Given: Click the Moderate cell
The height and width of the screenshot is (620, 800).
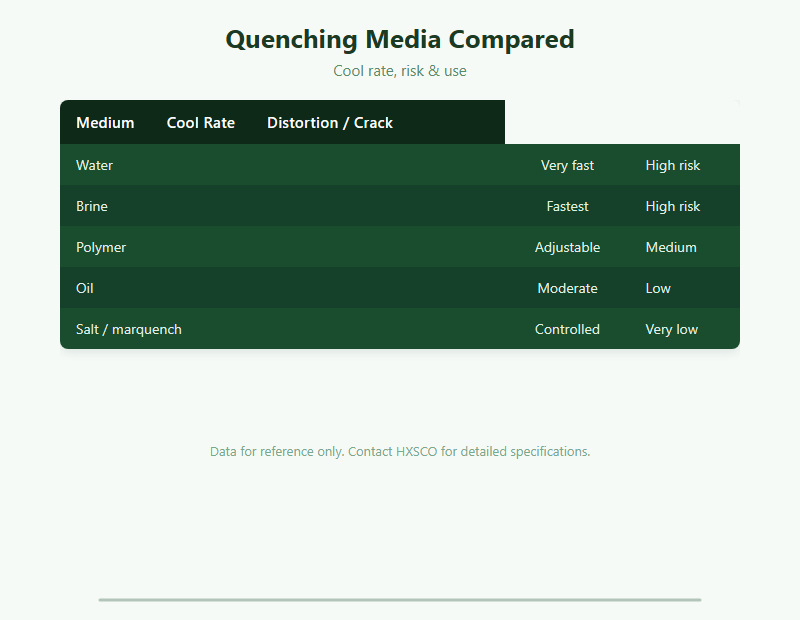Looking at the screenshot, I should click(567, 288).
